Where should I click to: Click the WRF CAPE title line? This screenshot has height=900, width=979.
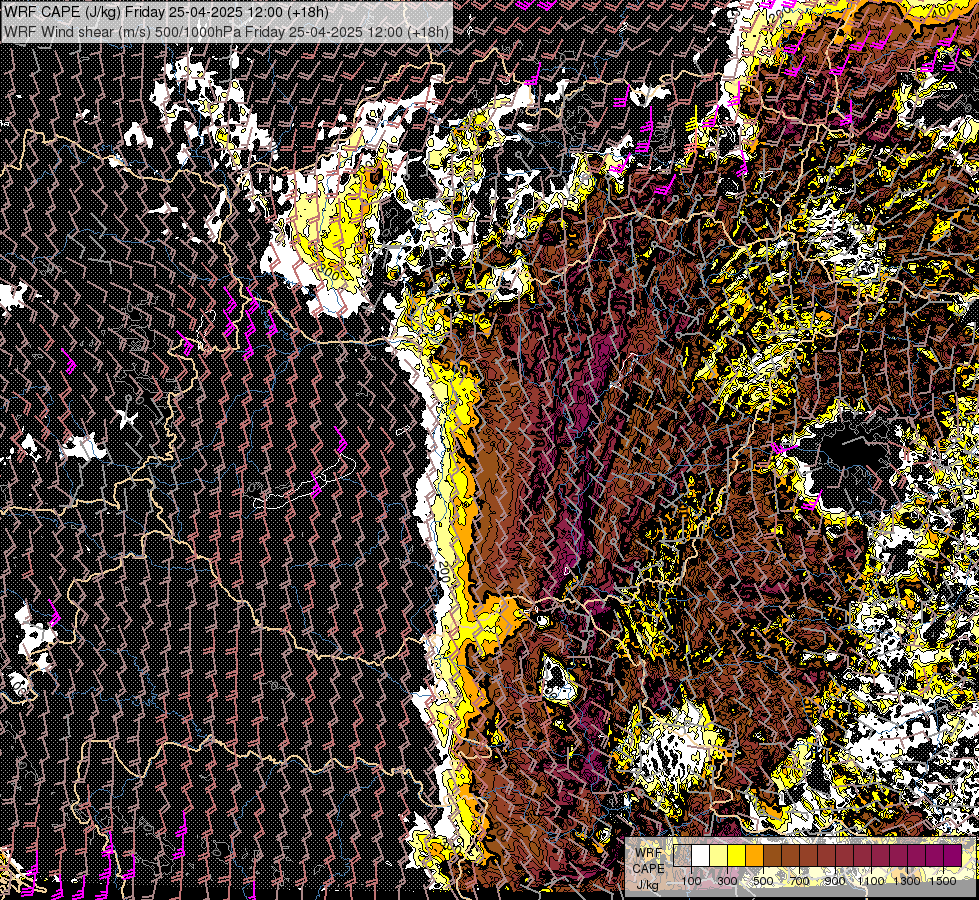click(x=167, y=12)
